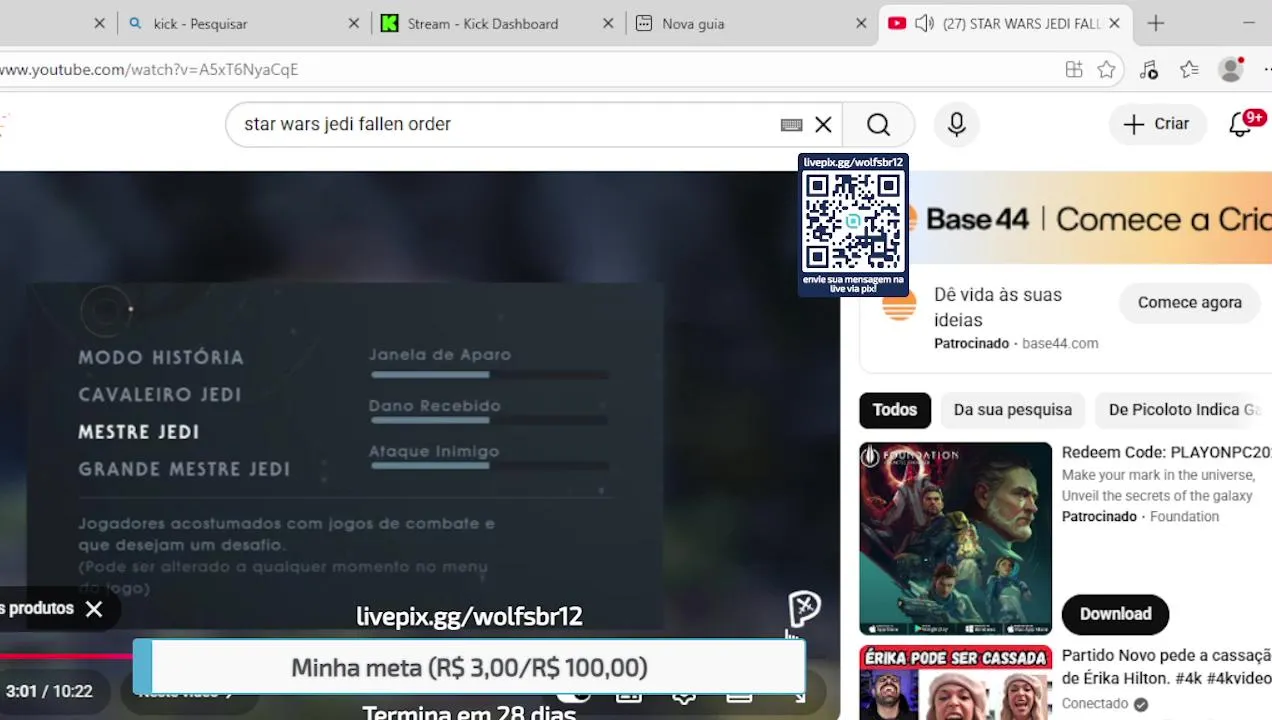Close the kick - Pesquisar tab
Screen dimensions: 1272x720
354,23
